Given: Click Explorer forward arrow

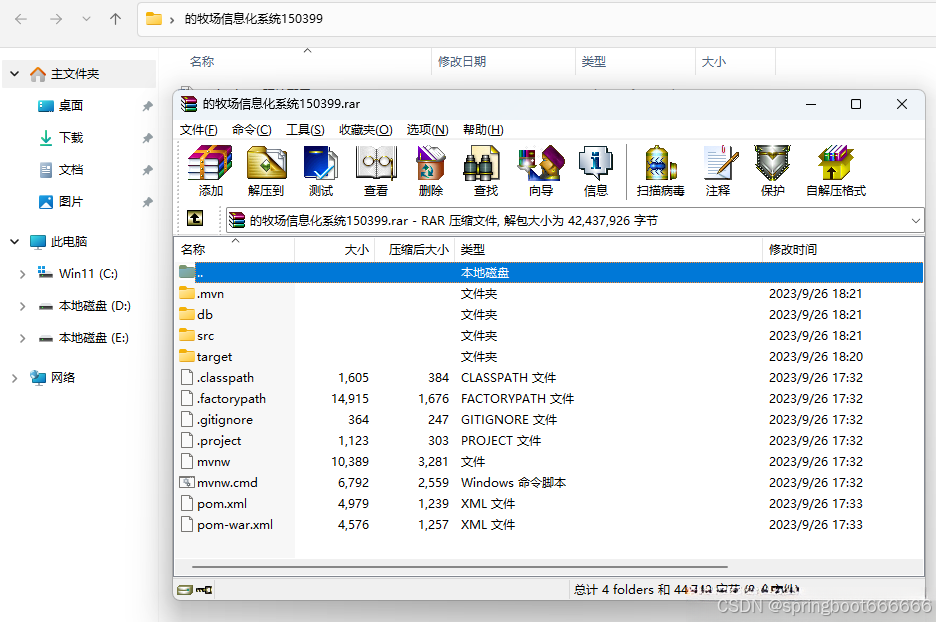Looking at the screenshot, I should (x=56, y=19).
